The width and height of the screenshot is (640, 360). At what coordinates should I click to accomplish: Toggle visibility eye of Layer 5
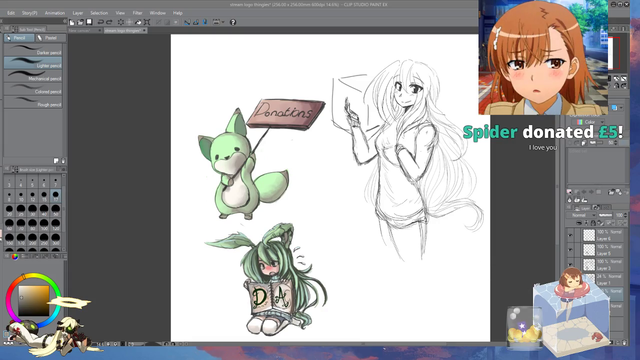click(x=571, y=250)
